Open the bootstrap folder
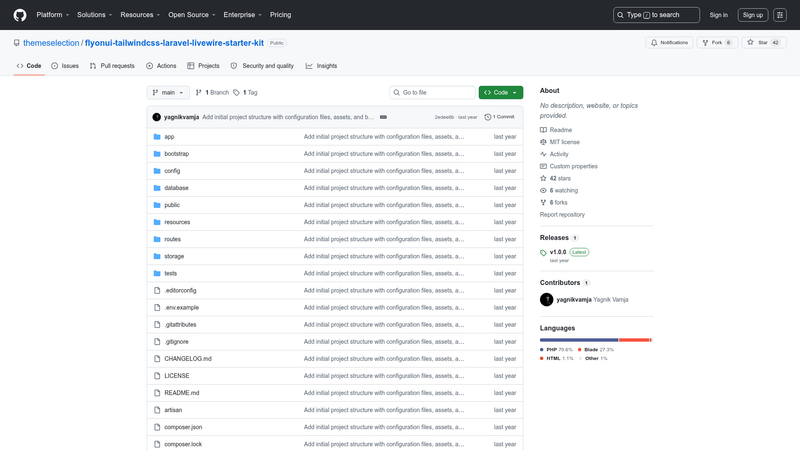 (177, 154)
